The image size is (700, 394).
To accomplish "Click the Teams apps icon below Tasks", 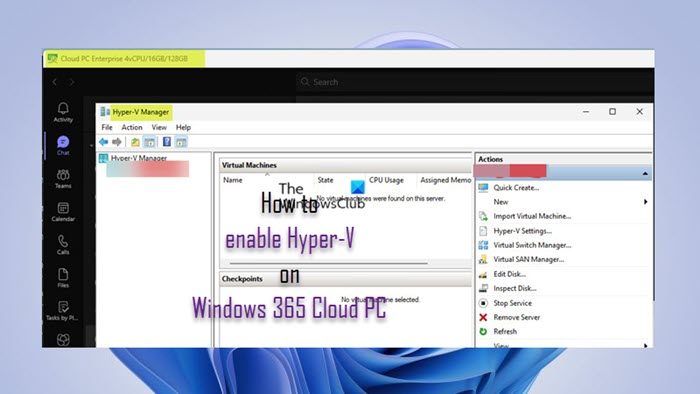I will (63, 340).
